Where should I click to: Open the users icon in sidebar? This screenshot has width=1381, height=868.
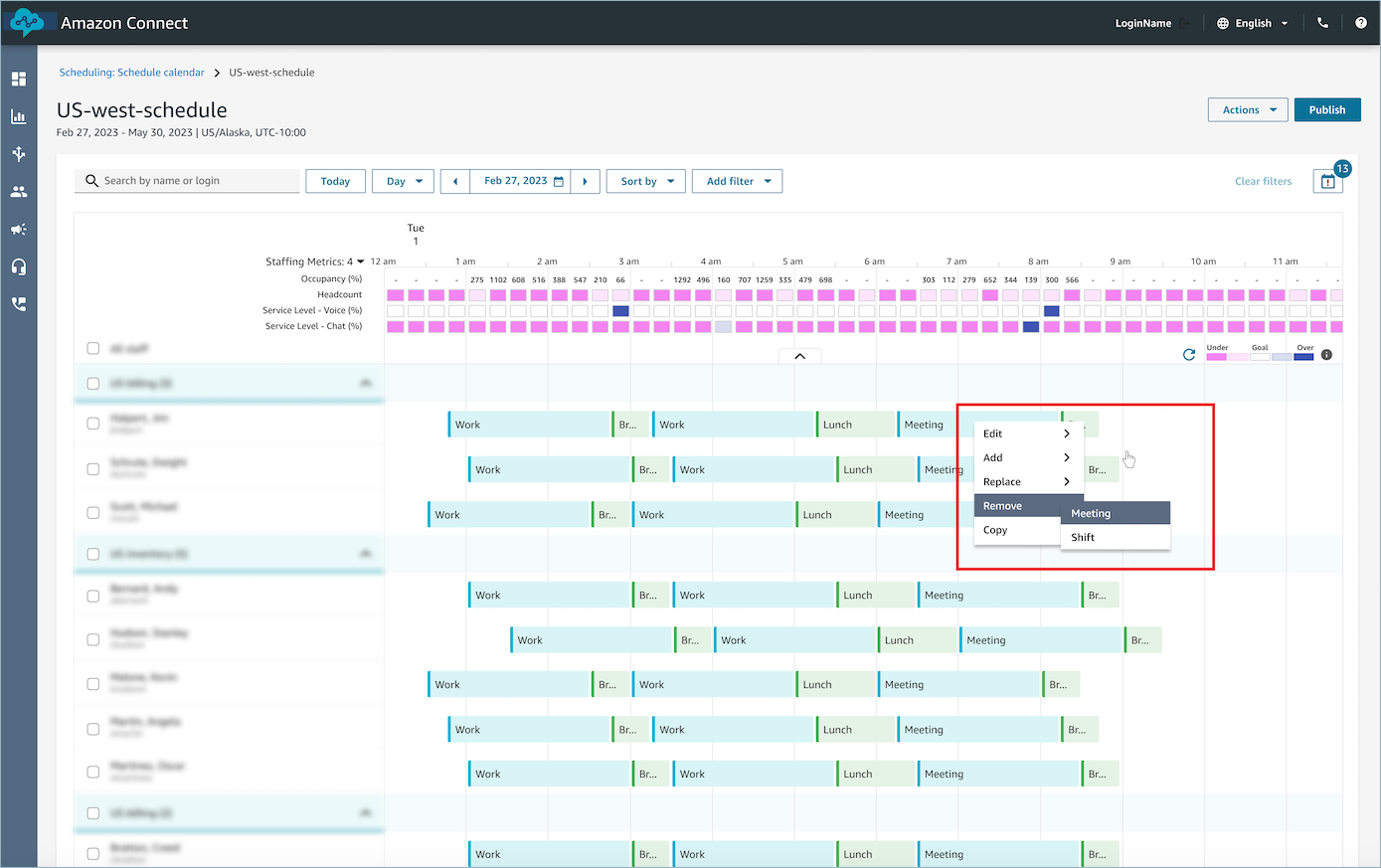(19, 192)
